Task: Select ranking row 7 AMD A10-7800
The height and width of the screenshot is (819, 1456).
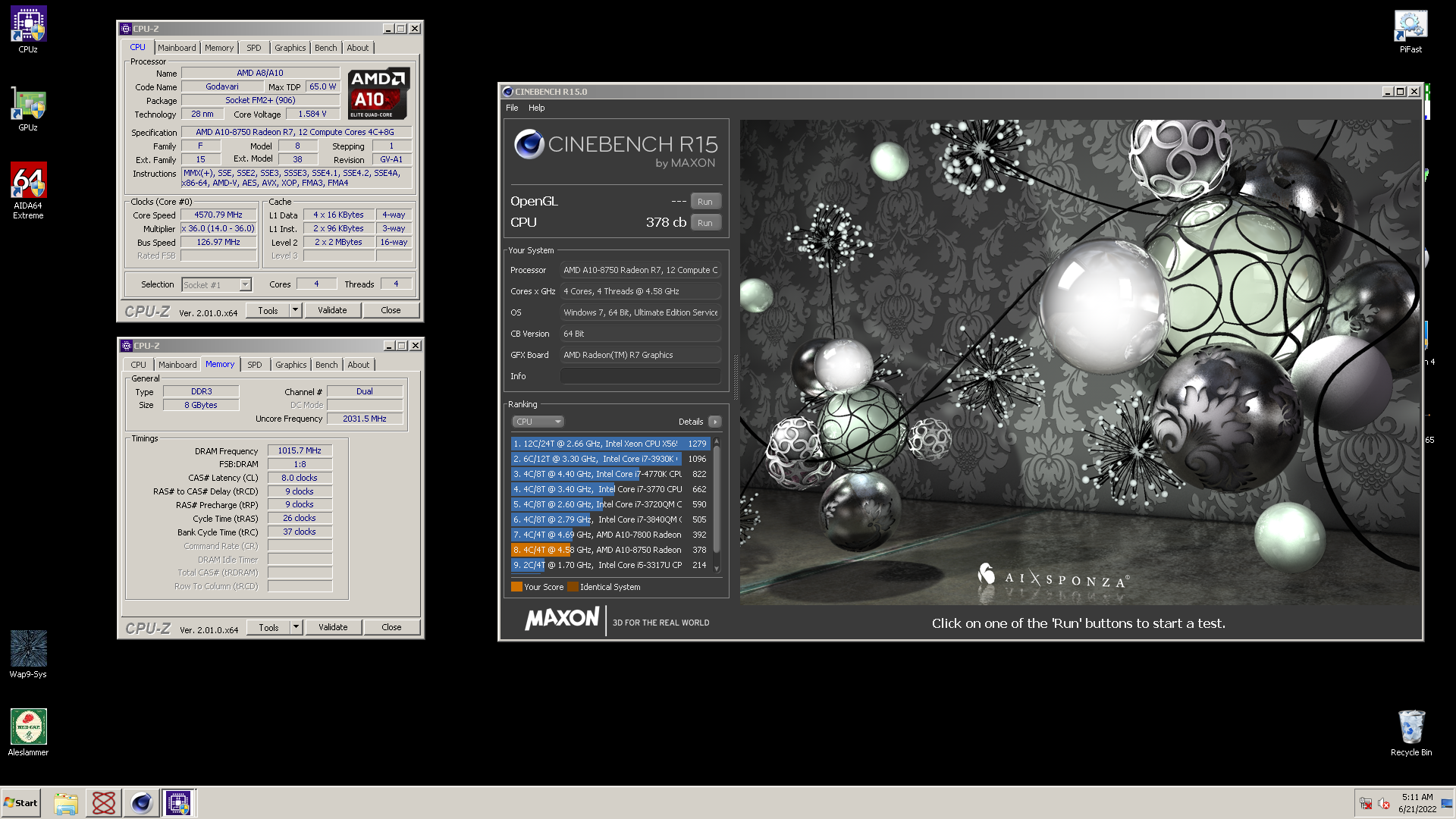Action: [x=610, y=535]
